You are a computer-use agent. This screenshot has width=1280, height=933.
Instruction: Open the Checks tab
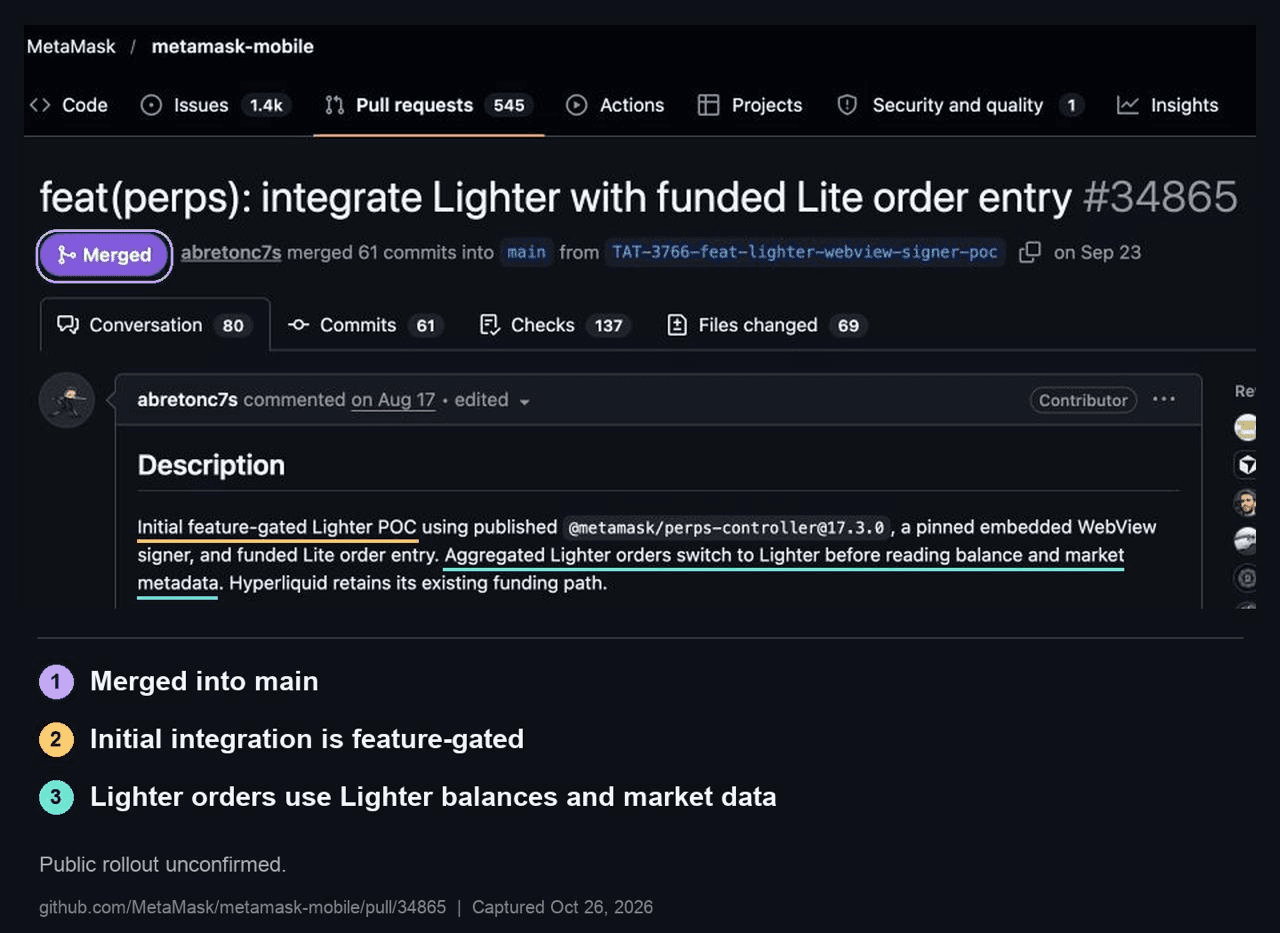click(555, 325)
